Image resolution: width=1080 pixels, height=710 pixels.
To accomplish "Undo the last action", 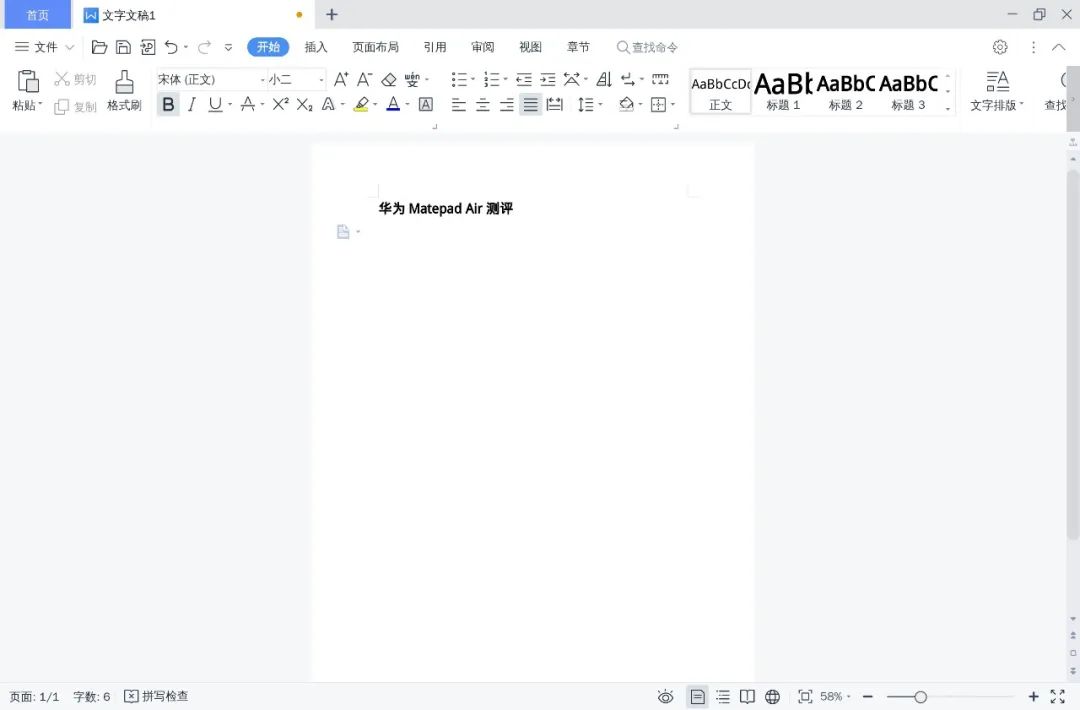I will (171, 47).
